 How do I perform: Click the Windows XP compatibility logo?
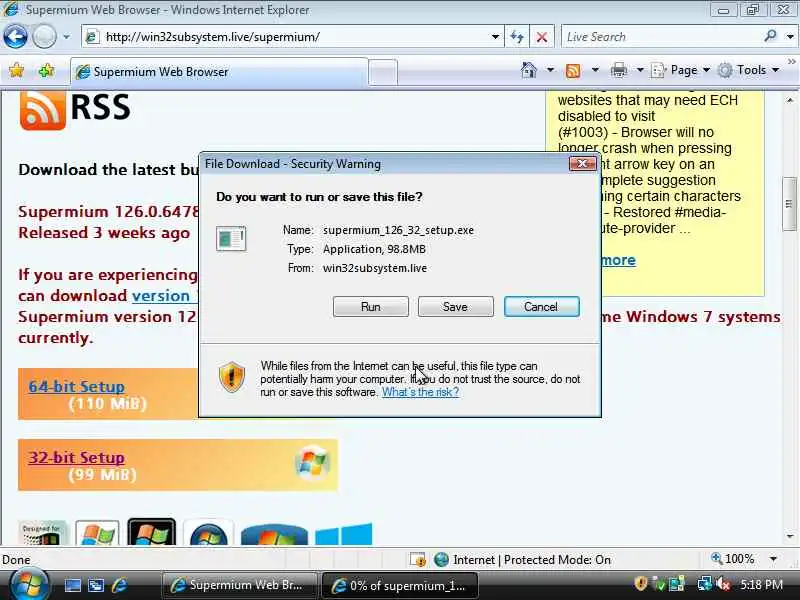97,533
